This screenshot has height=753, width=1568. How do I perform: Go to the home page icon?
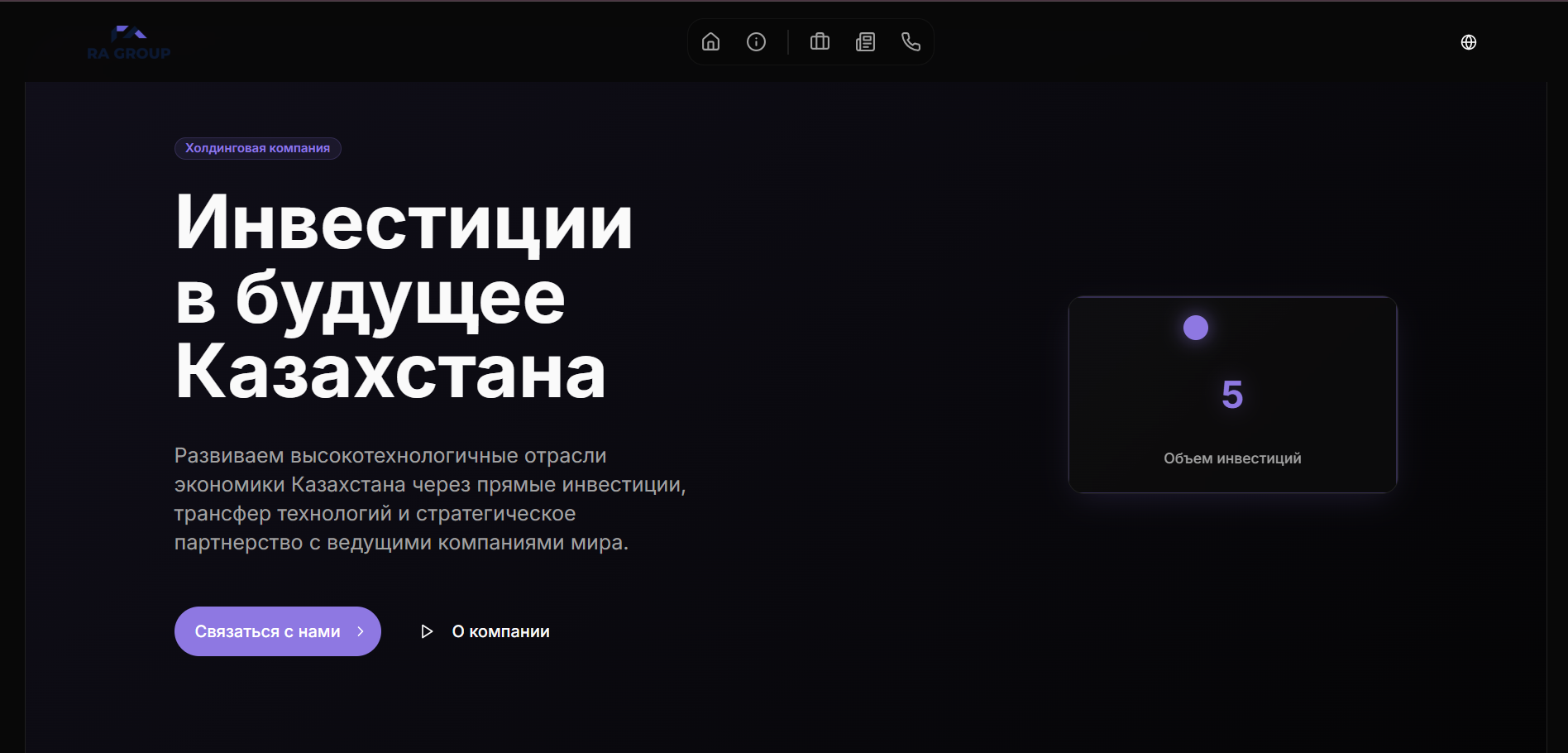pos(710,42)
